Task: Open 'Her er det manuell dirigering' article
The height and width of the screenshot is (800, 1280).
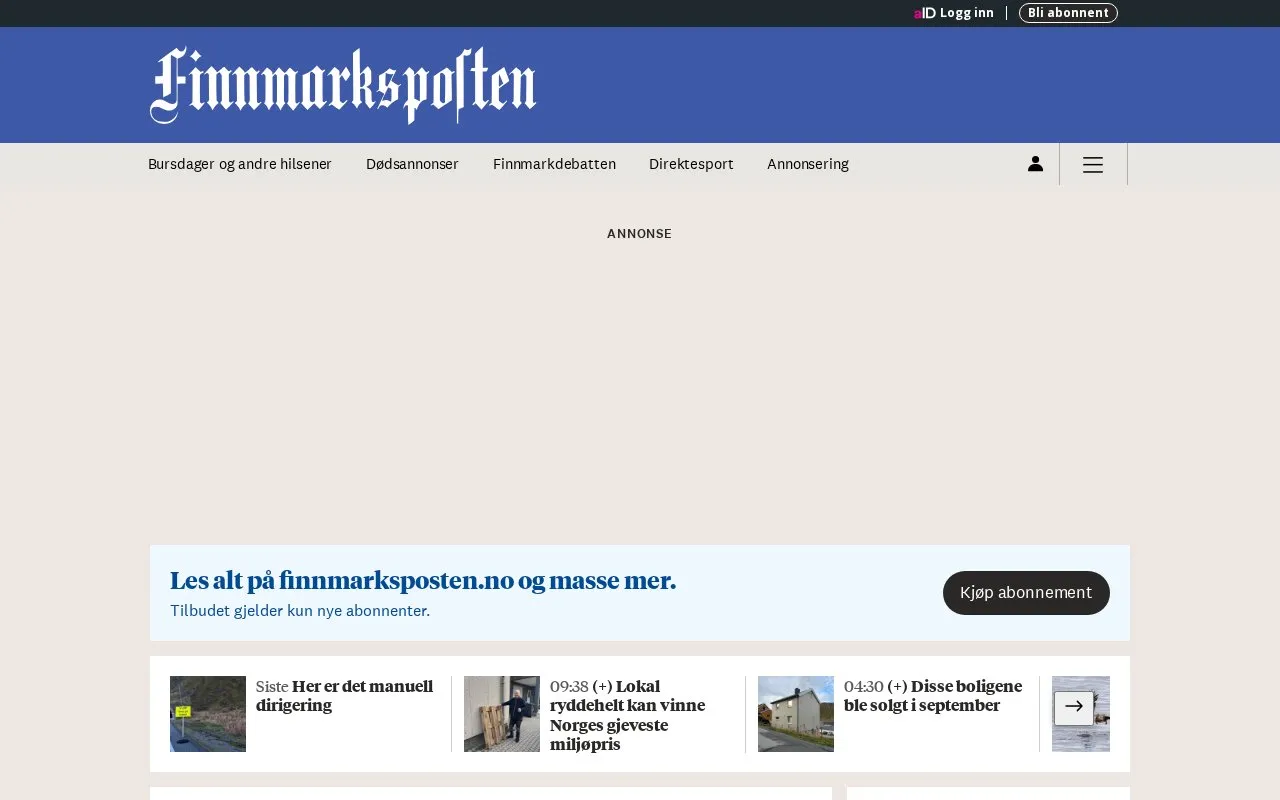Action: [345, 696]
